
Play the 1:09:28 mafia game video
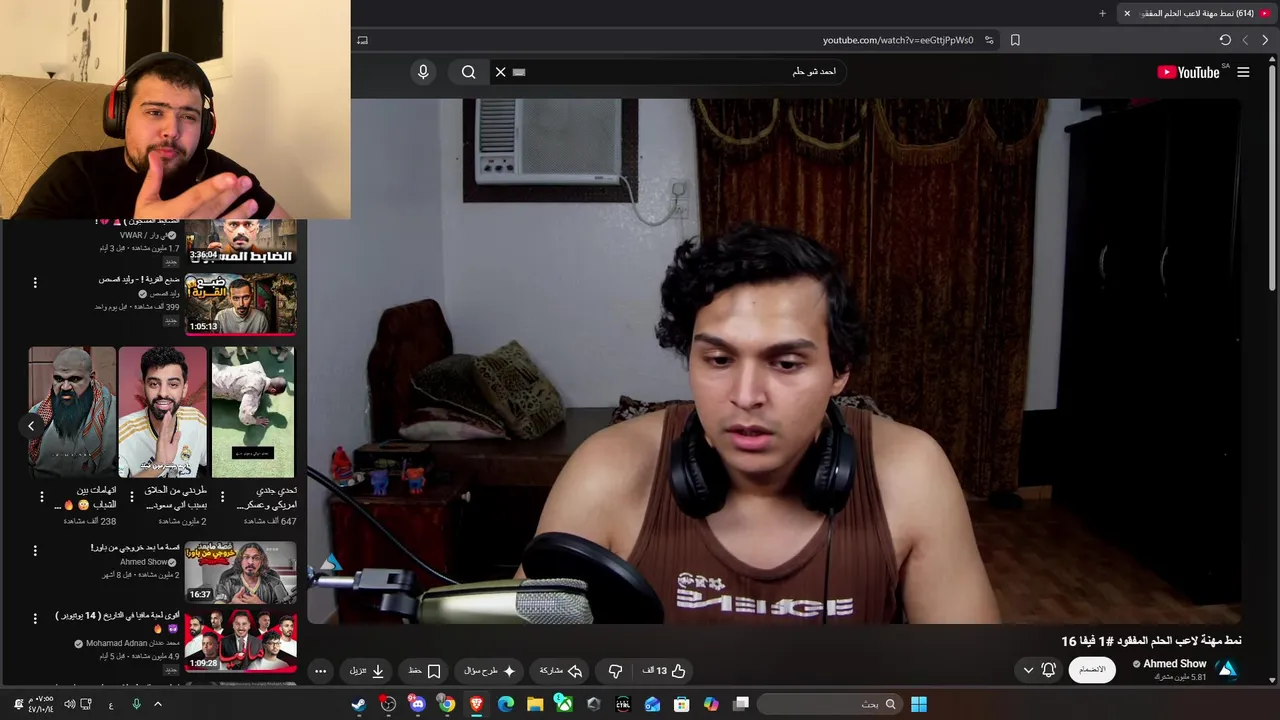(240, 641)
